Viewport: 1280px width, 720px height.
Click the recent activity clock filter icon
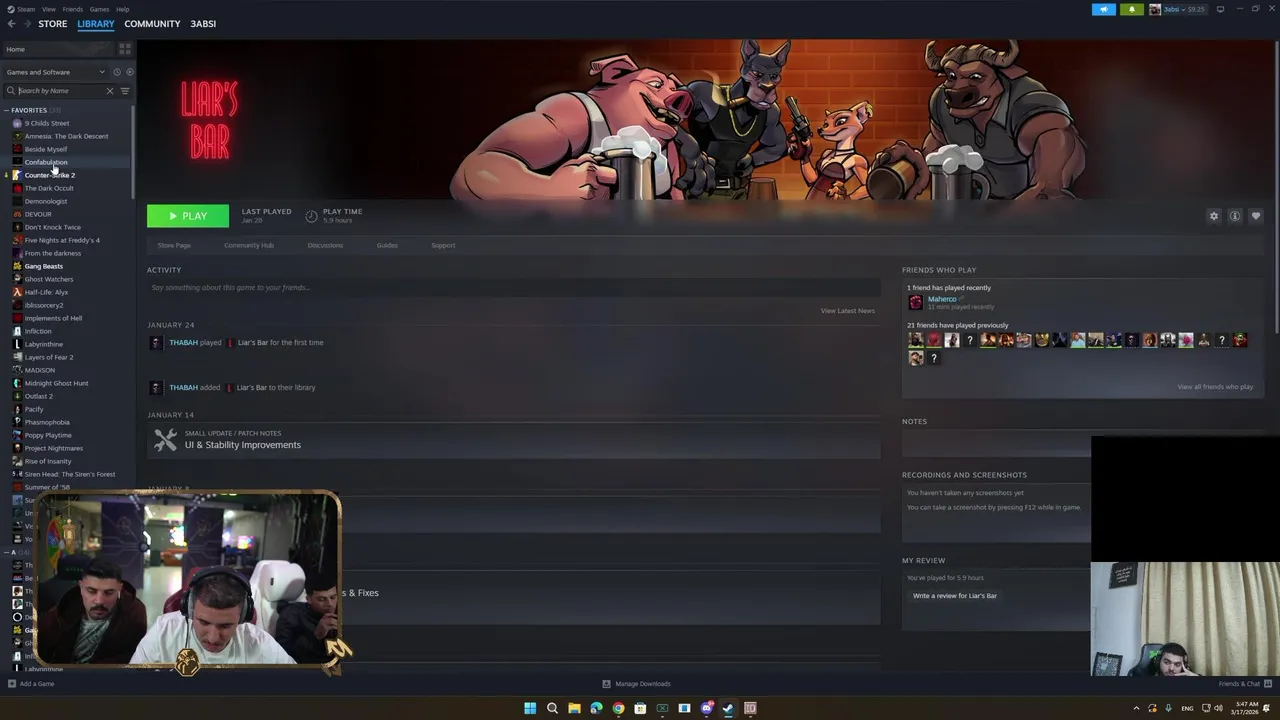117,72
